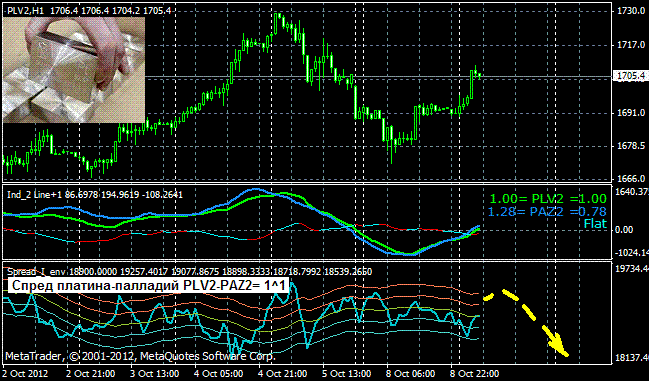
Task: Click the 5 Oct 13:00 time marker
Action: click(346, 374)
